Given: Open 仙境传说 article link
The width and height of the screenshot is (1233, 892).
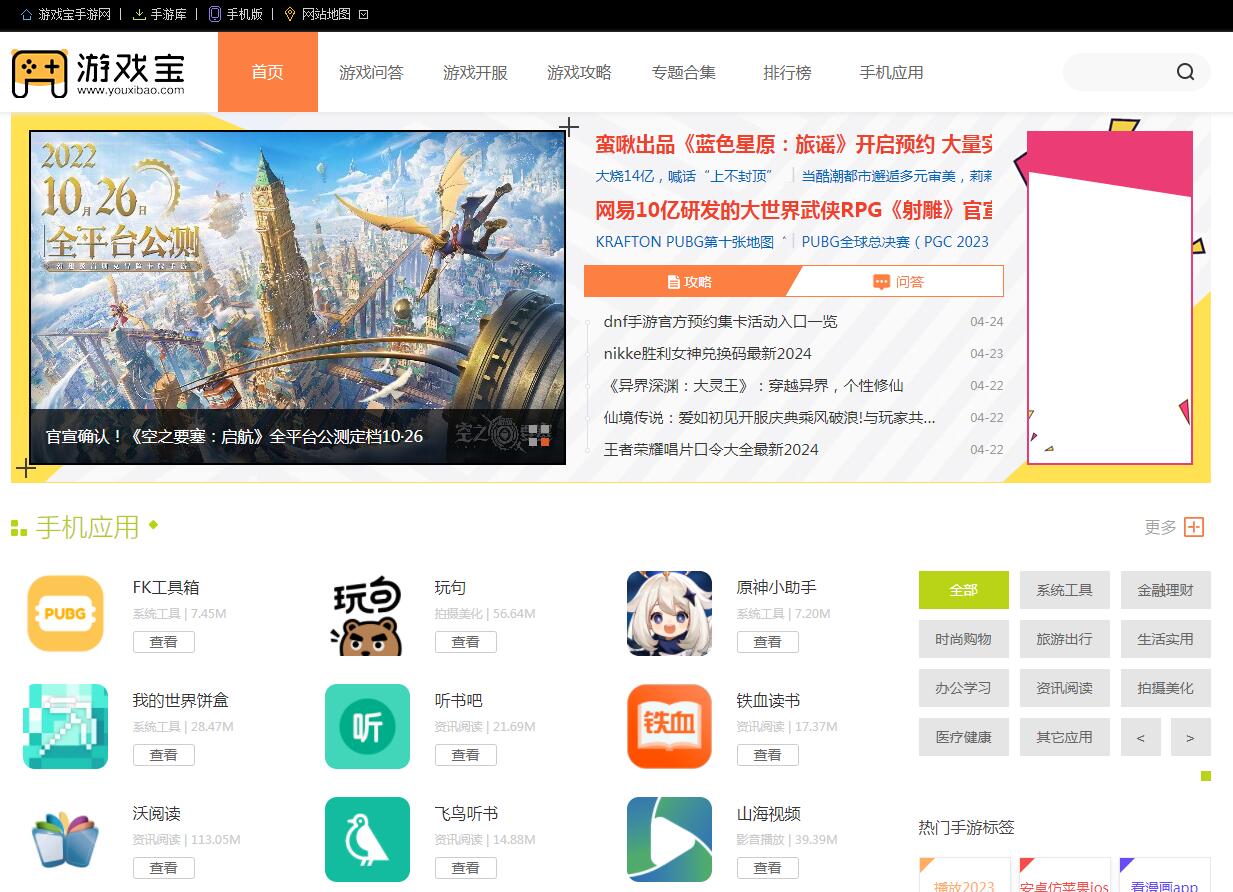Looking at the screenshot, I should 770,418.
